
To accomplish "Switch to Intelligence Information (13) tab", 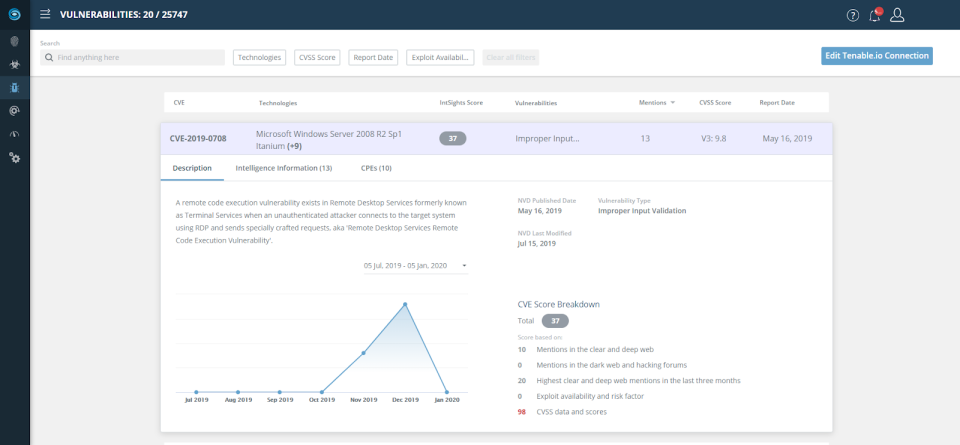I will click(x=284, y=168).
